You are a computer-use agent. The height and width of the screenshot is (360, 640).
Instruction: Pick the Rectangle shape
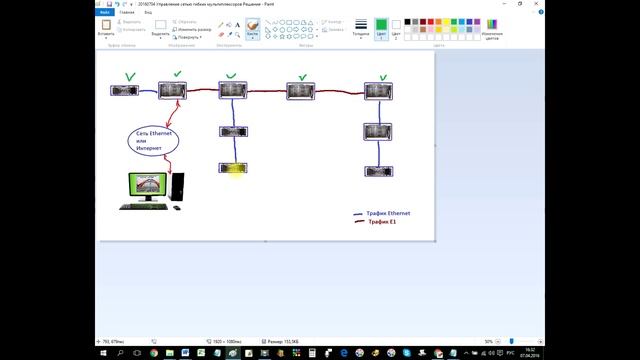pyautogui.click(x=289, y=22)
